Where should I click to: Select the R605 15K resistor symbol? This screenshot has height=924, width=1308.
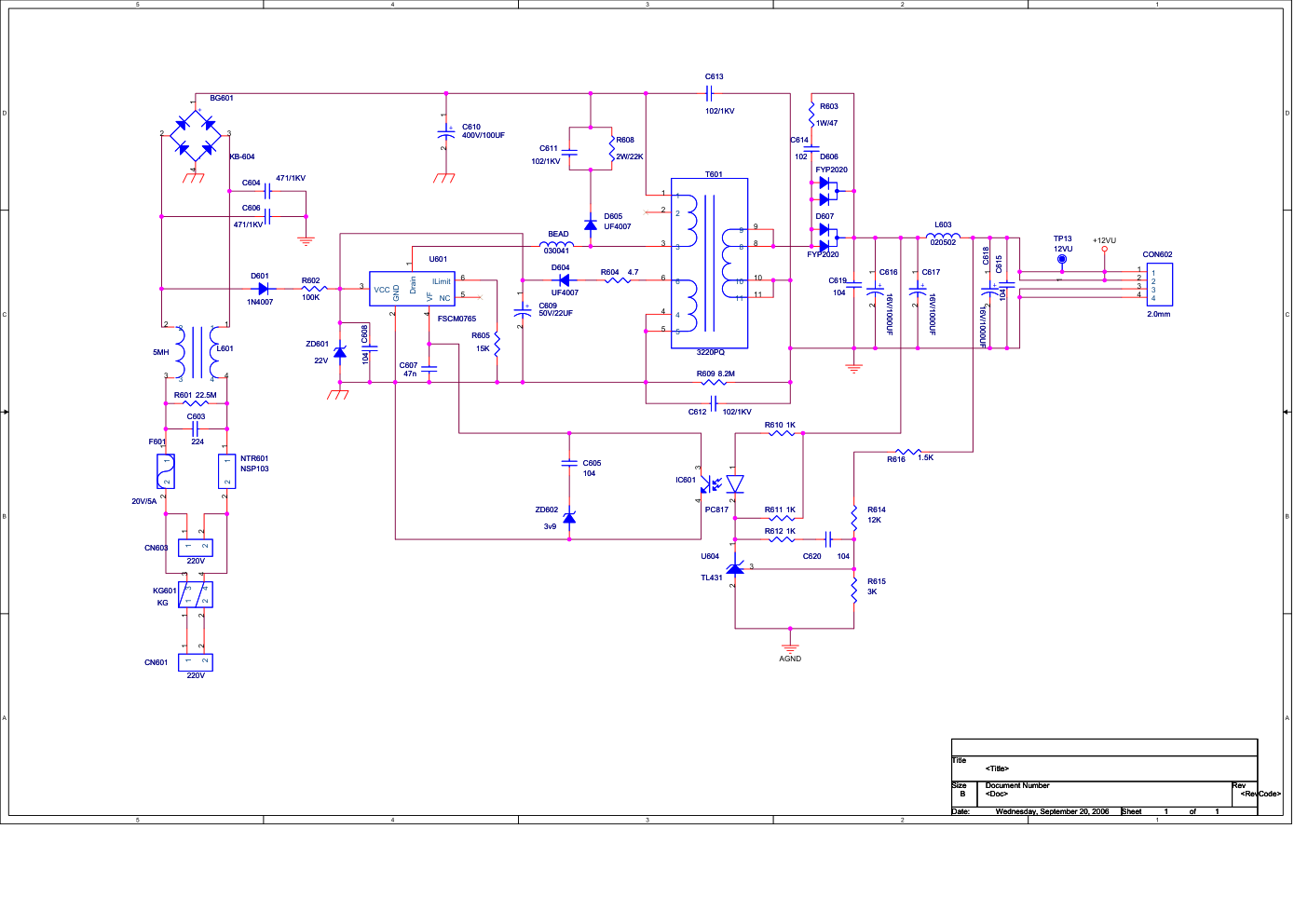point(497,345)
